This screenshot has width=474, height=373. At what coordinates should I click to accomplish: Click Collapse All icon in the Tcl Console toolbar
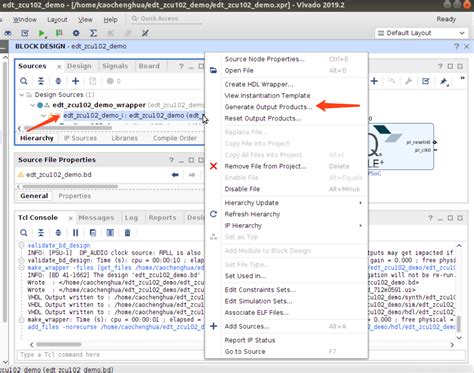point(41,233)
